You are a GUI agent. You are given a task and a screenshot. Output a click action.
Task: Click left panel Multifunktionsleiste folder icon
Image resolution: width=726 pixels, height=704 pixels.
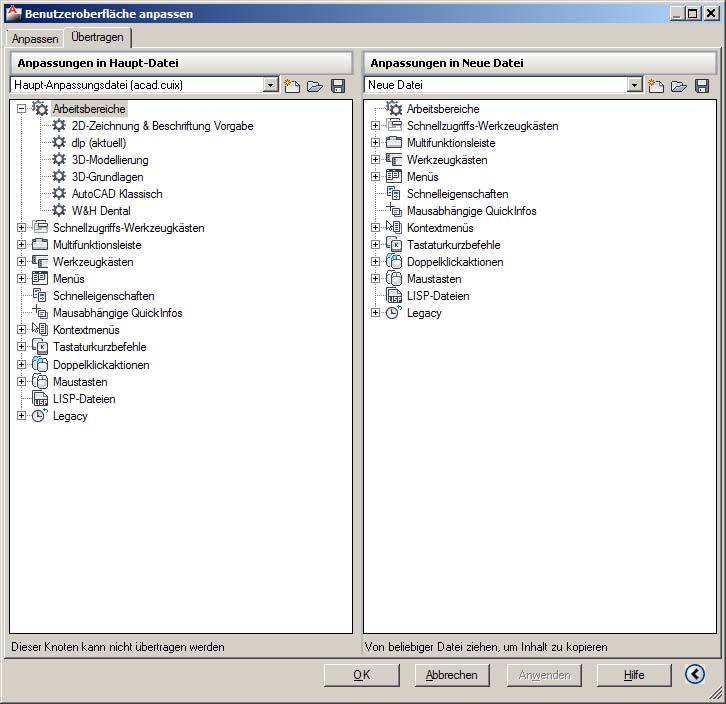point(40,244)
